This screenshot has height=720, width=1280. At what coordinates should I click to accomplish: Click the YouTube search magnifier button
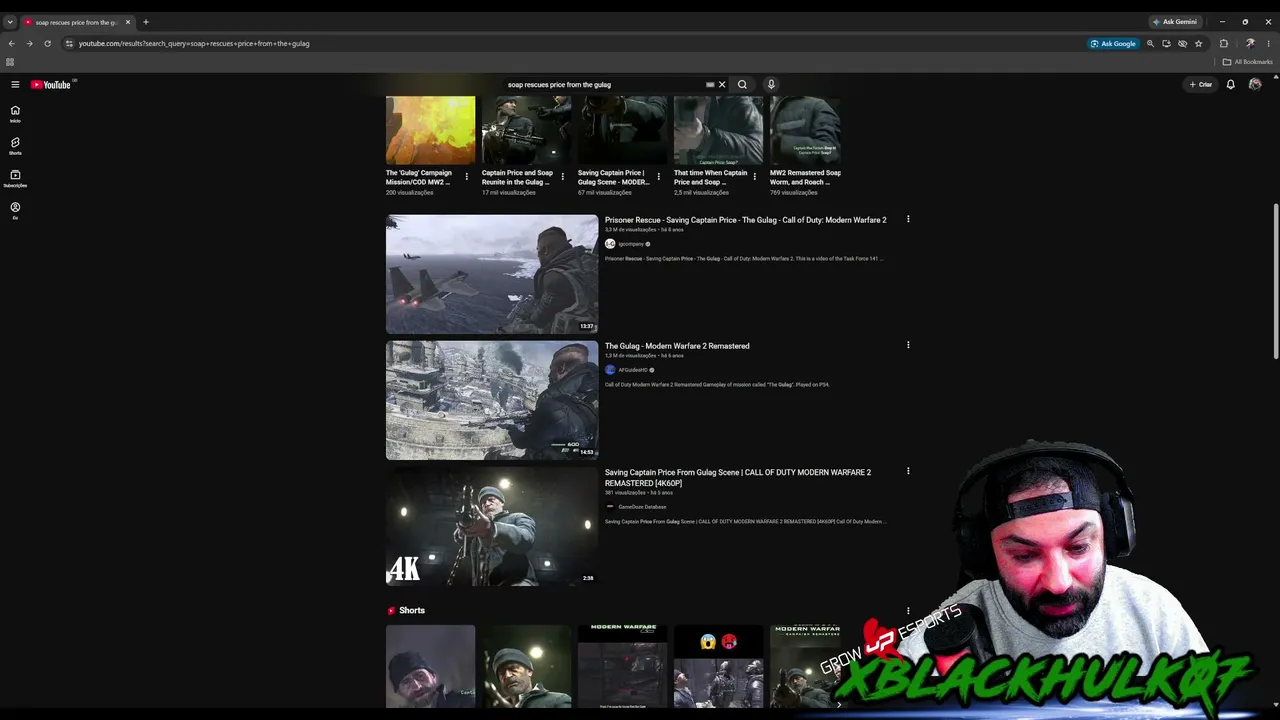click(x=742, y=85)
